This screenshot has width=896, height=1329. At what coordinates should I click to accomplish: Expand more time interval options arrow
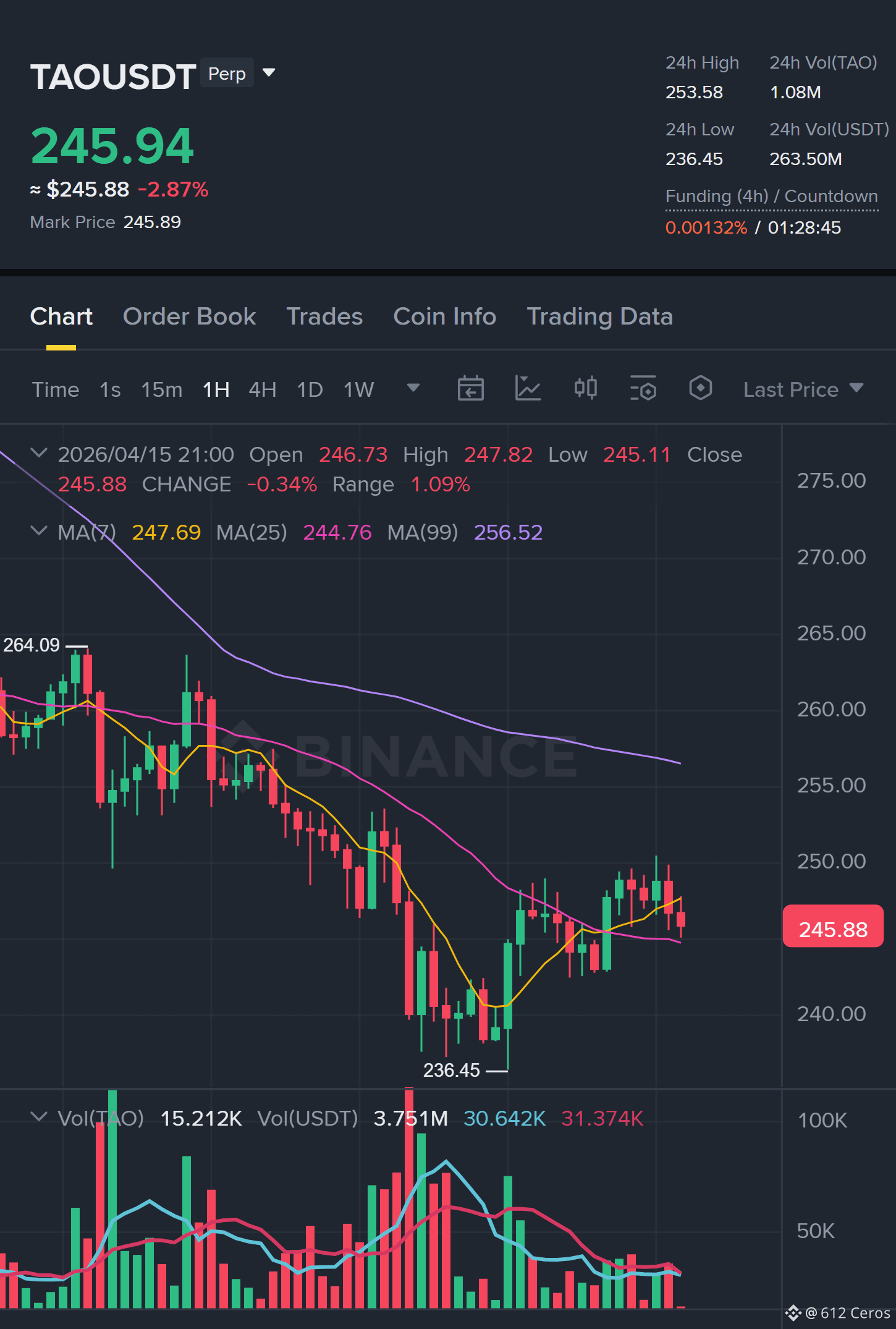[x=413, y=388]
